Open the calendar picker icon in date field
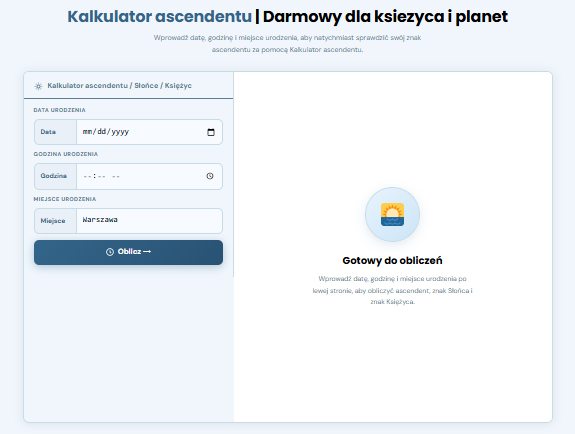The image size is (575, 434). [x=211, y=132]
